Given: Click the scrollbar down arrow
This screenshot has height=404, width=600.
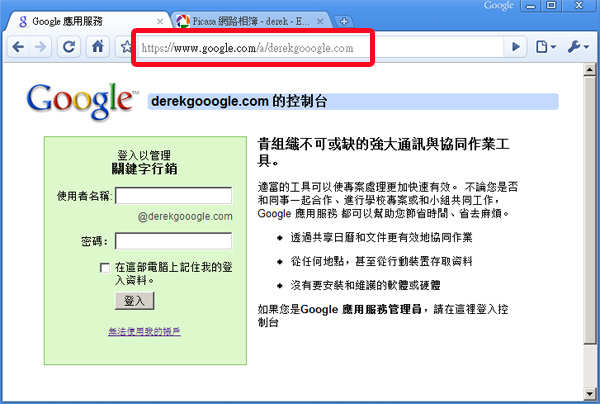Looking at the screenshot, I should click(x=590, y=393).
